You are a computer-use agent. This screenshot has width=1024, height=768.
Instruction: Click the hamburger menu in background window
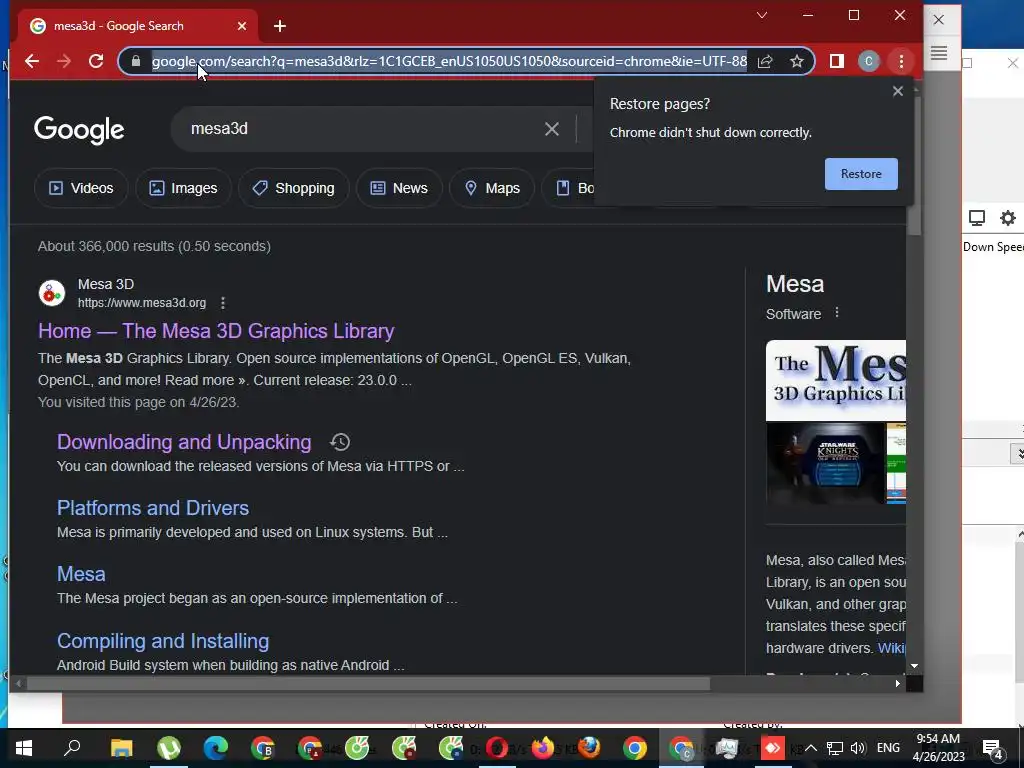point(938,54)
